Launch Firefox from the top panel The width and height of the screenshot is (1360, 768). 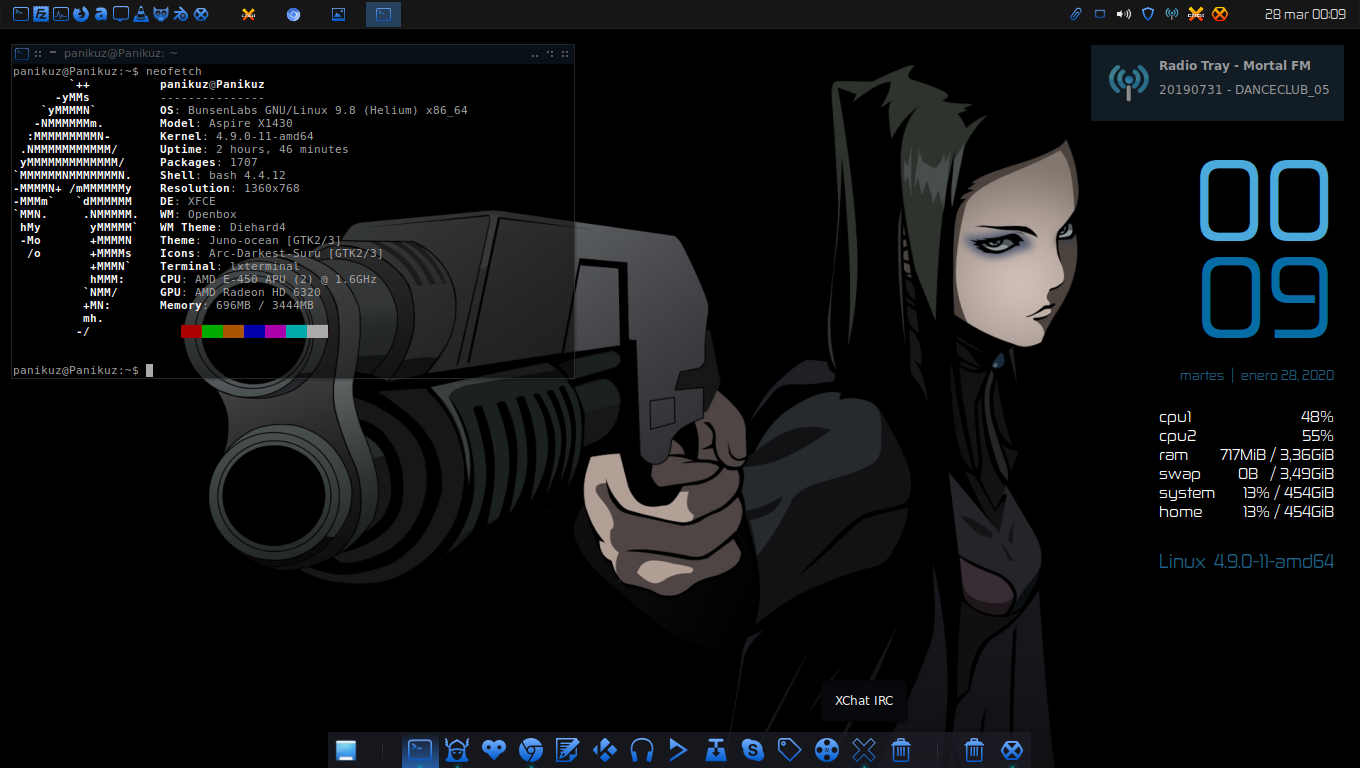(81, 14)
